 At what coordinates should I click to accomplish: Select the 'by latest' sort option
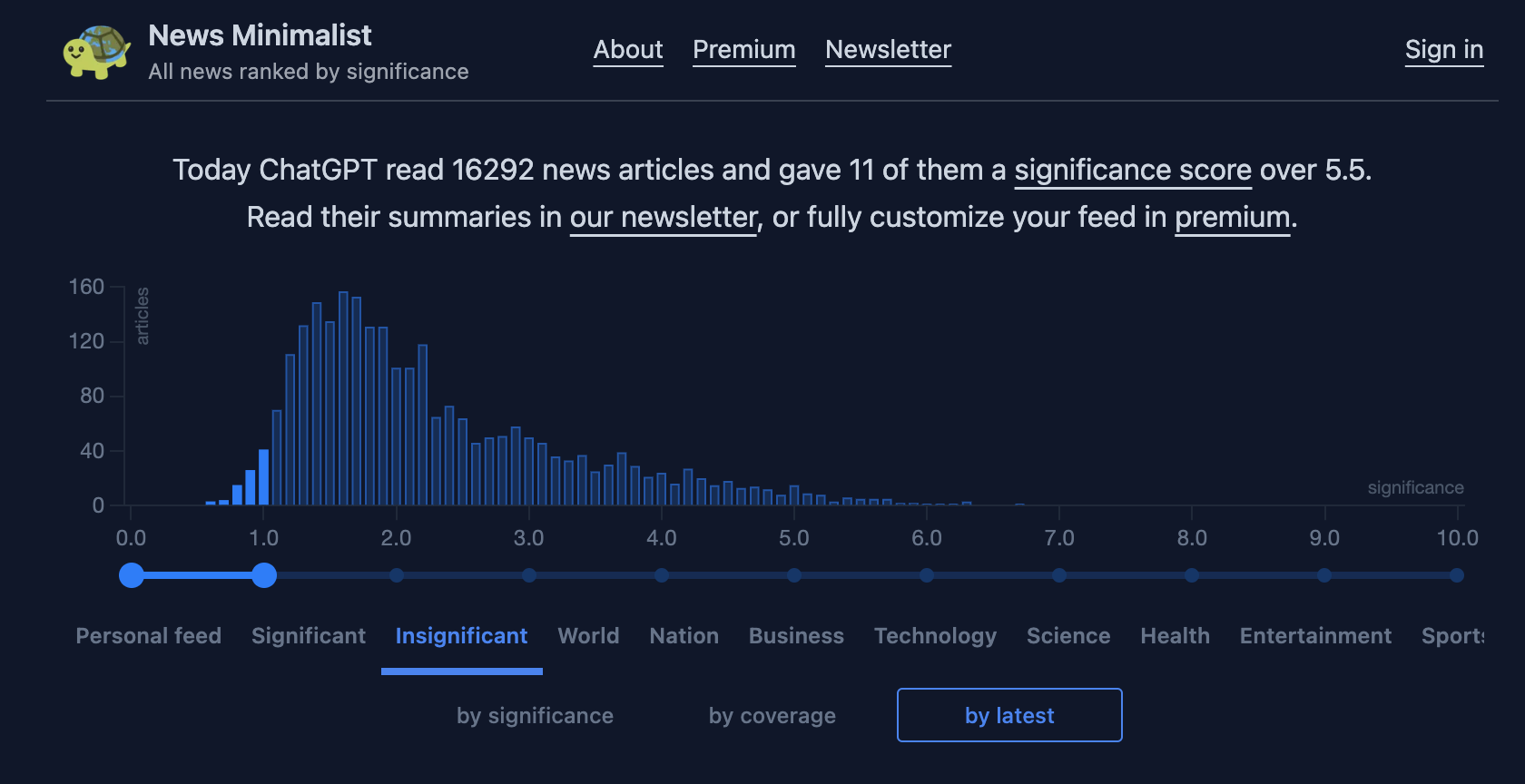click(x=1009, y=716)
